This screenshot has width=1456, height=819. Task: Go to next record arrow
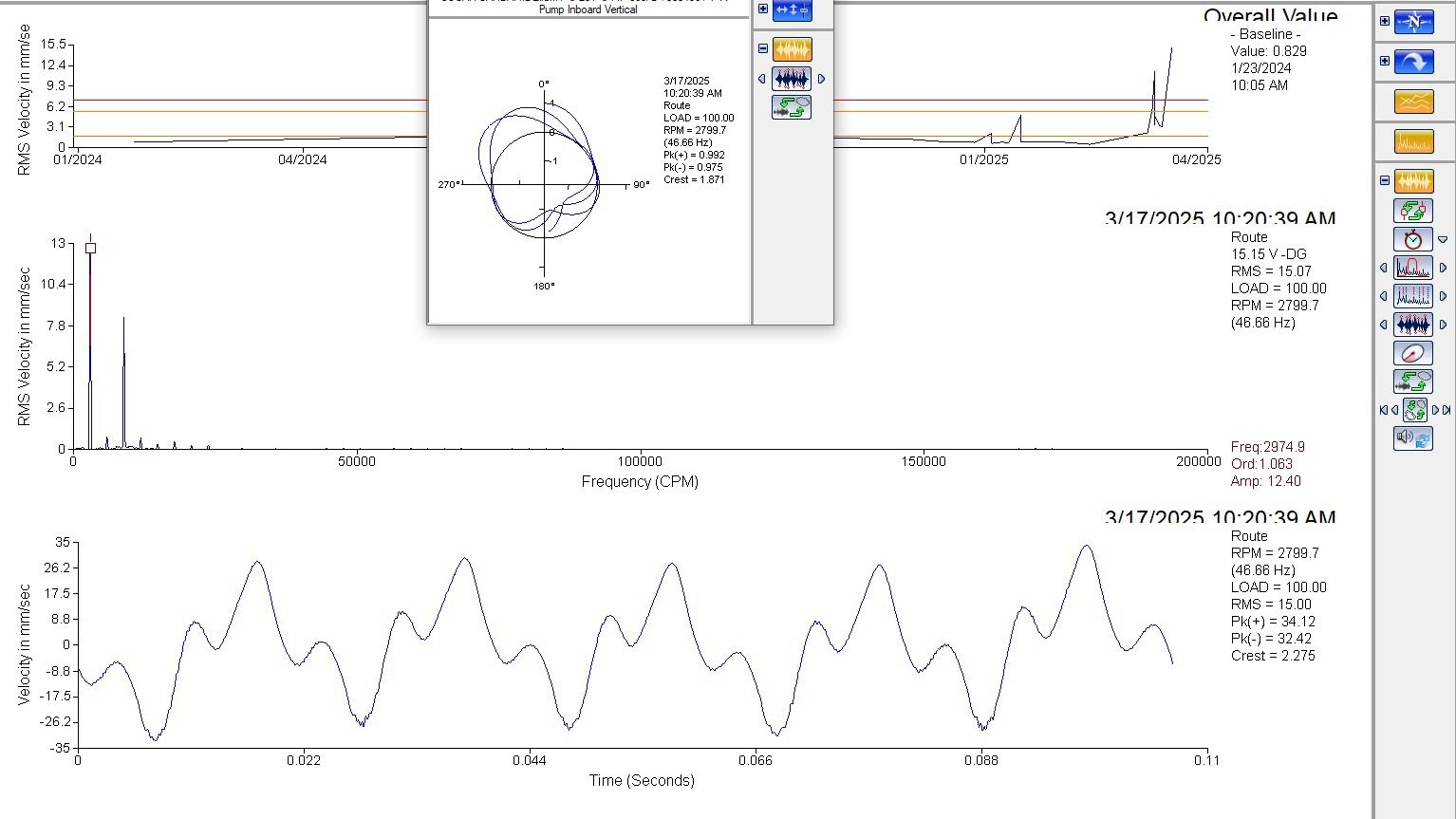click(x=1435, y=410)
